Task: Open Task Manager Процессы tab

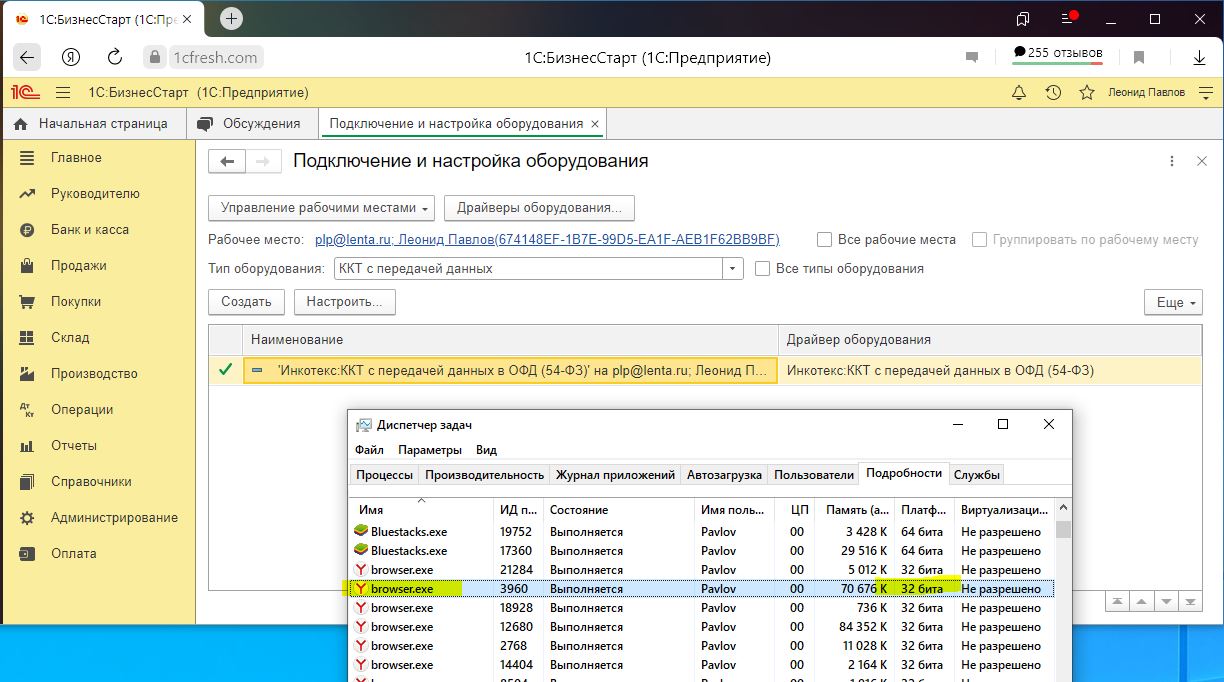Action: 385,475
